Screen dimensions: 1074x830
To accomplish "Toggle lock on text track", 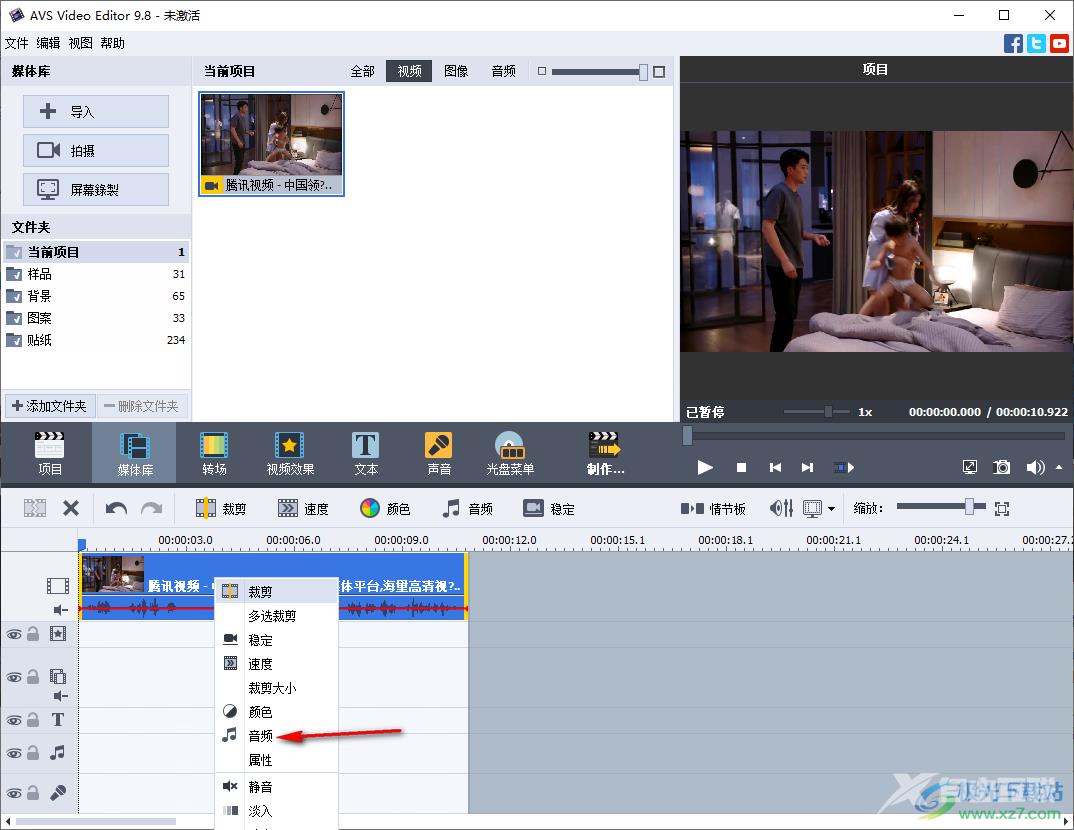I will pyautogui.click(x=33, y=720).
